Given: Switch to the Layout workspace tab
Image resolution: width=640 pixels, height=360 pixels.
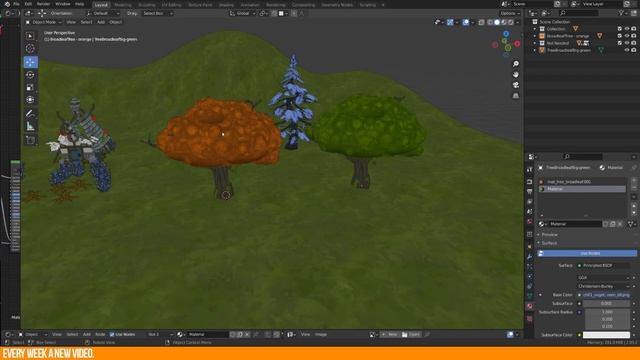Looking at the screenshot, I should (x=101, y=5).
